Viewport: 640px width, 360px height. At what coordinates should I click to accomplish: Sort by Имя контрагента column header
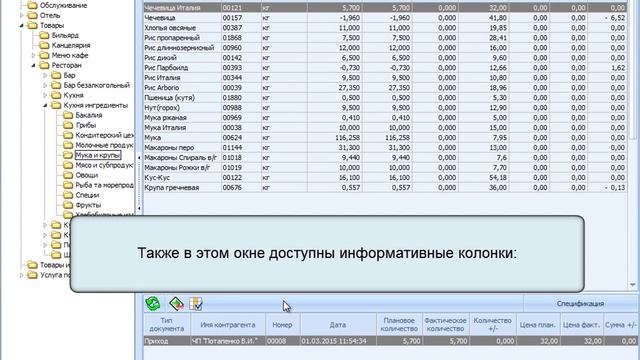[228, 324]
